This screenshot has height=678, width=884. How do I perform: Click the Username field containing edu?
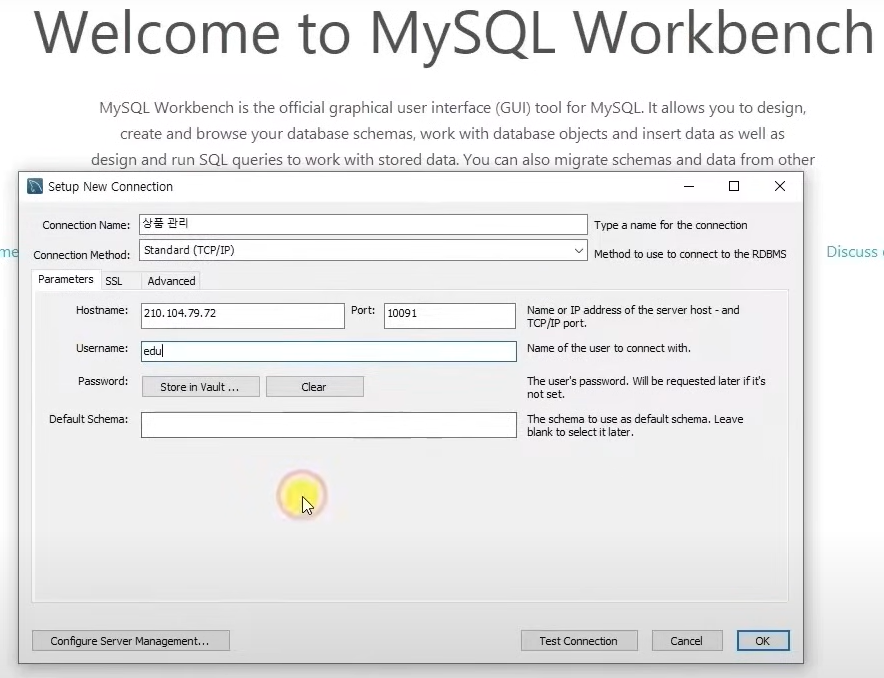pos(329,351)
